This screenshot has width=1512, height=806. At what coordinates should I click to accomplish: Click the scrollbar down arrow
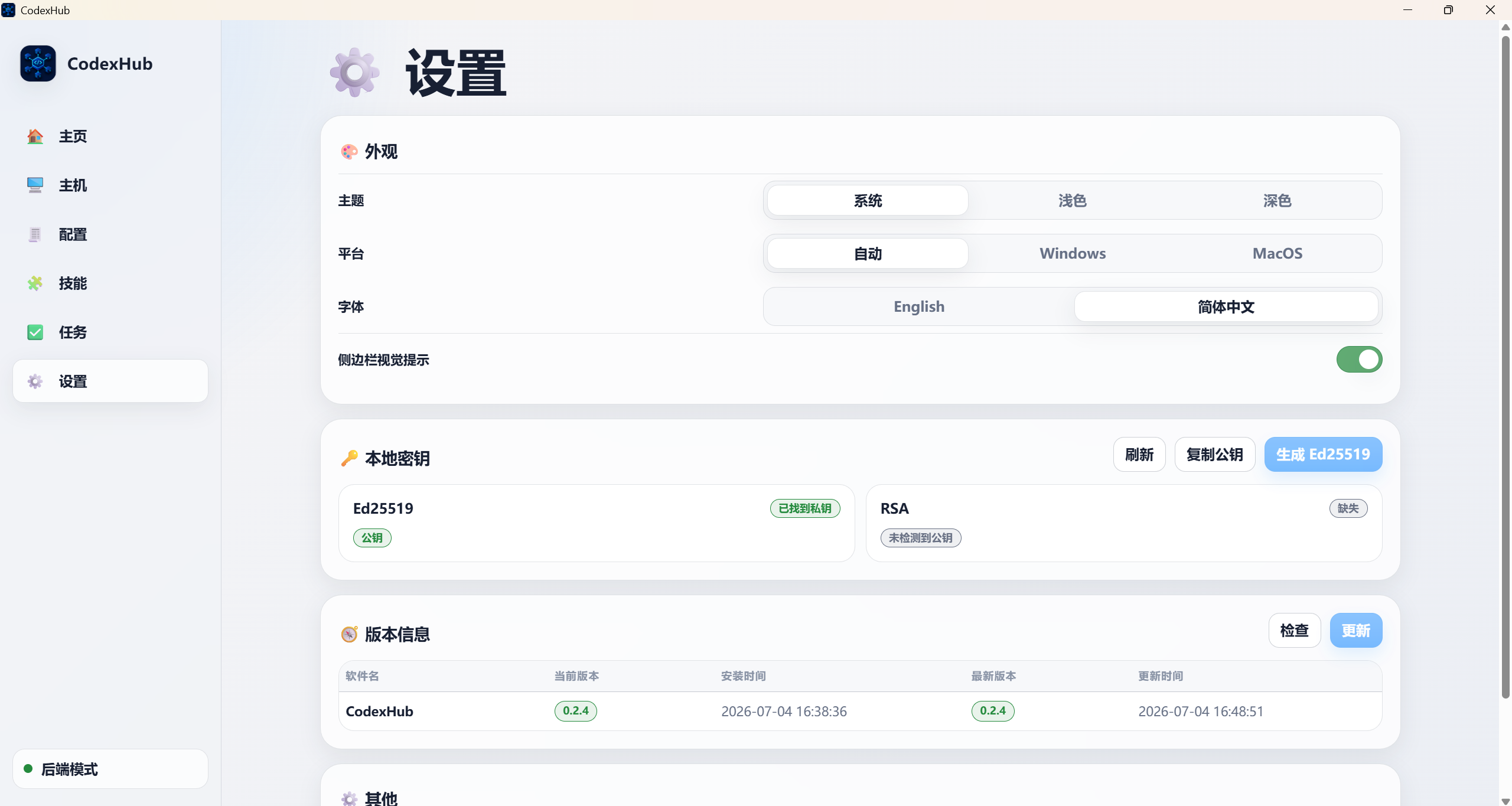click(x=1506, y=801)
